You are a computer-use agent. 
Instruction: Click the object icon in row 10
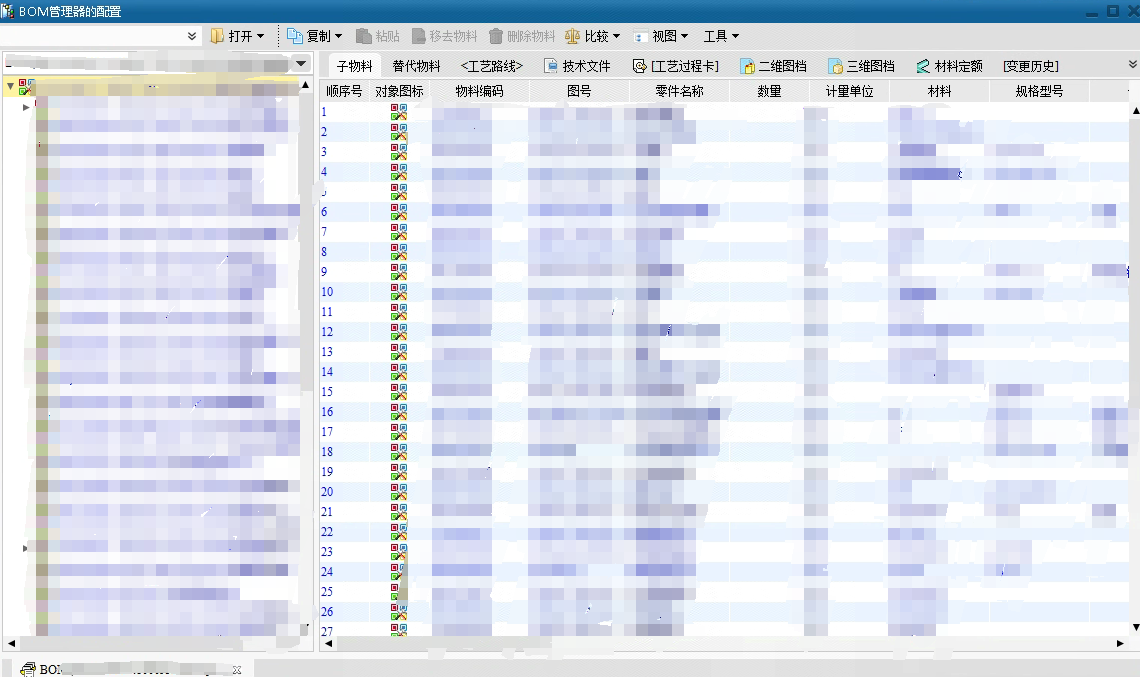398,292
